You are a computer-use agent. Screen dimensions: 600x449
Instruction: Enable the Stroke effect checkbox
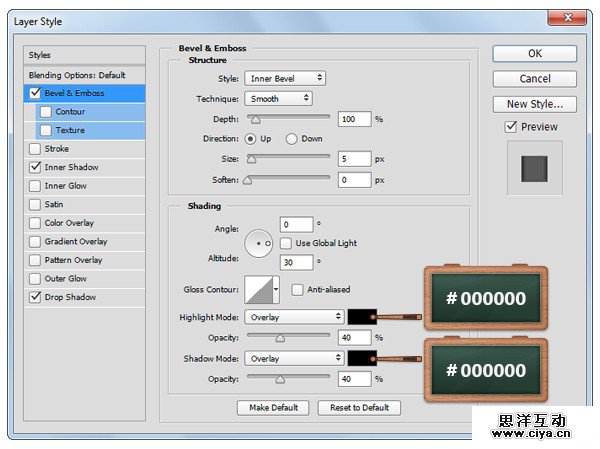click(x=36, y=149)
